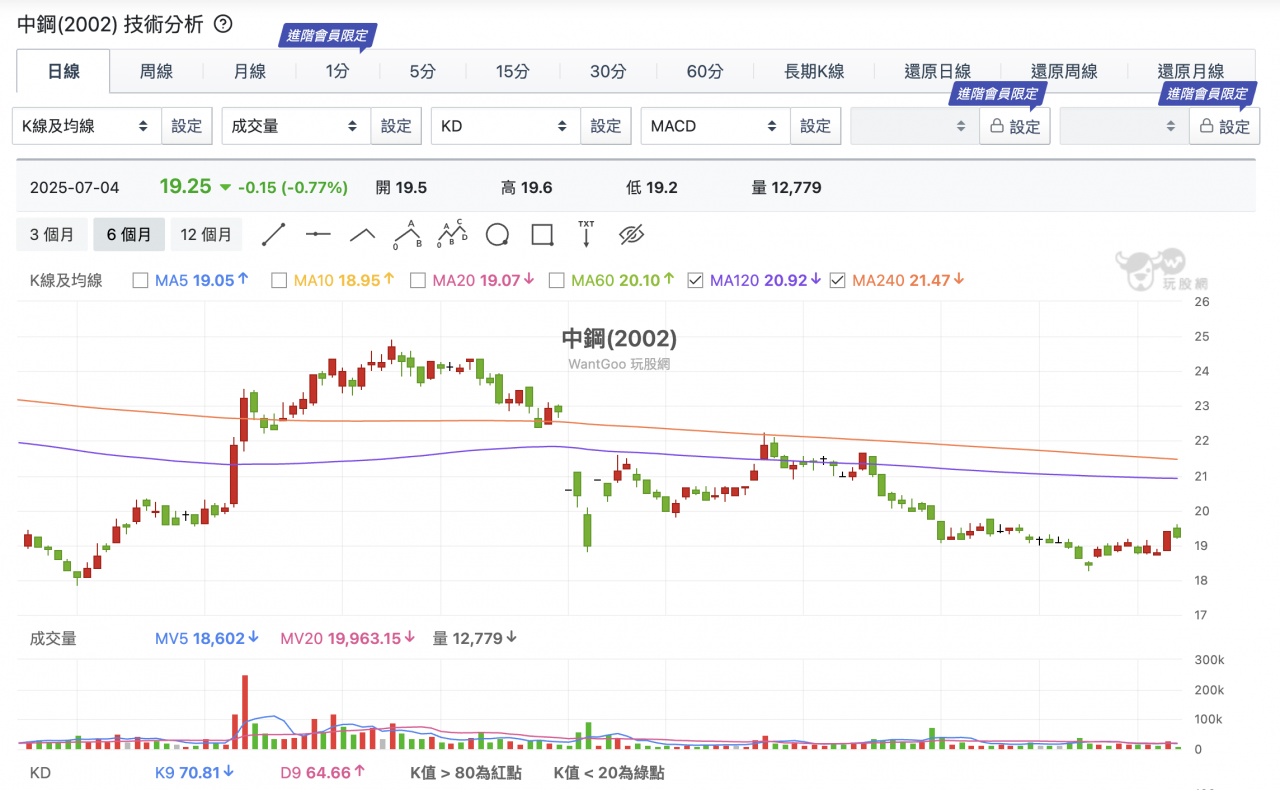Open the first locked empty indicator dropdown
Viewport: 1280px width, 790px height.
click(x=915, y=126)
